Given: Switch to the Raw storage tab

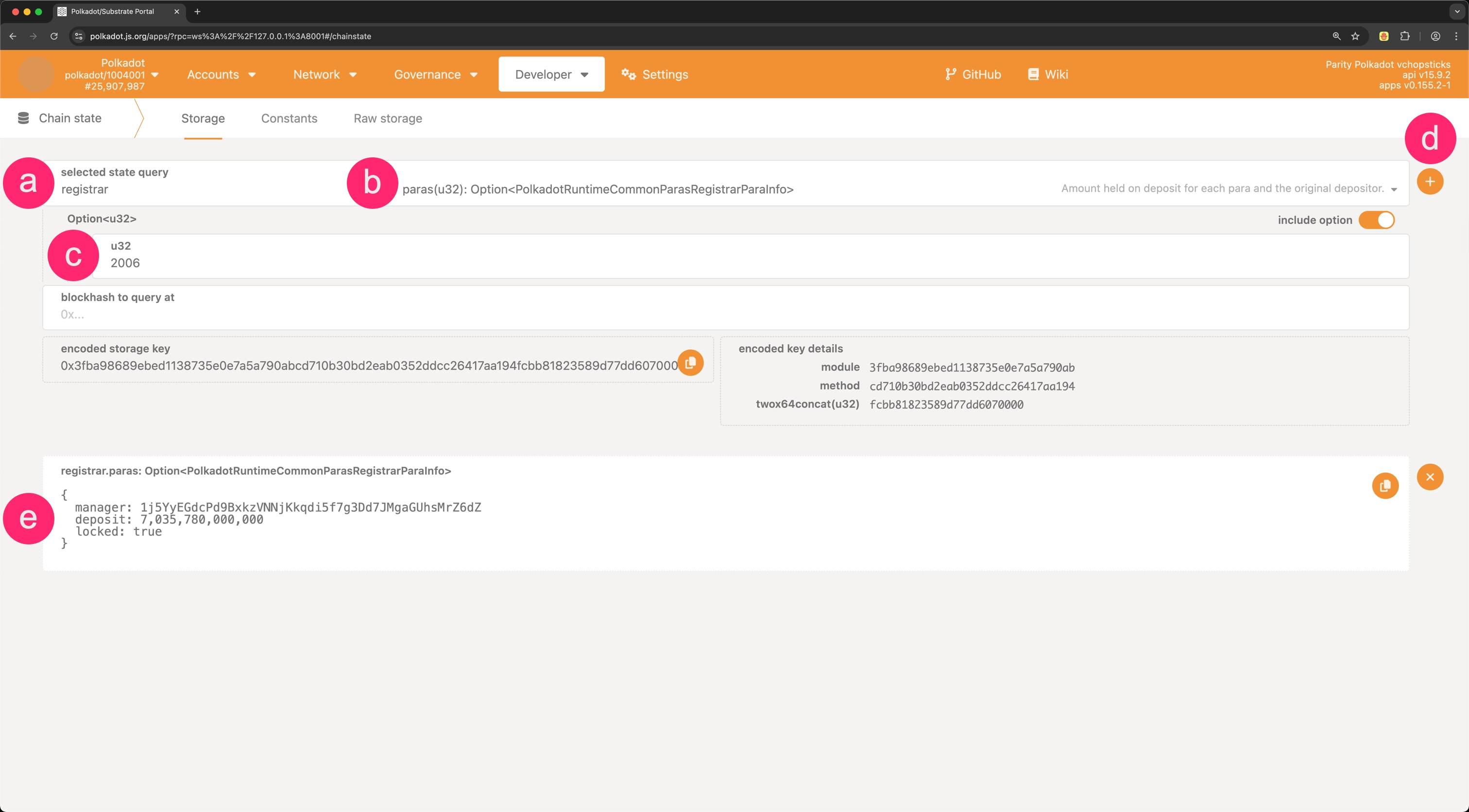Looking at the screenshot, I should [388, 118].
